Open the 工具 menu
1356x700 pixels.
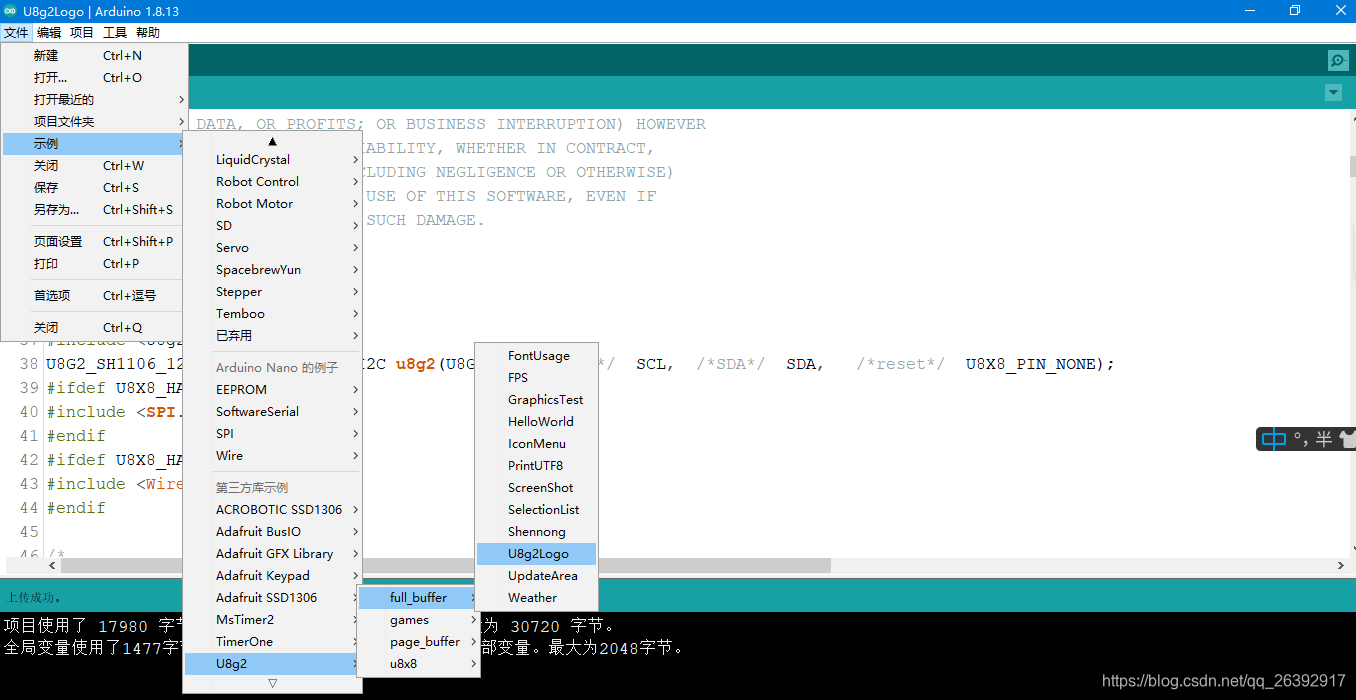[x=115, y=33]
